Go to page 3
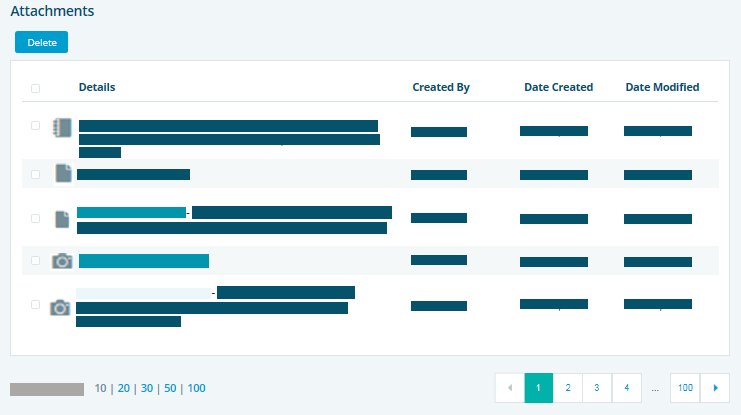The height and width of the screenshot is (415, 741). click(597, 388)
